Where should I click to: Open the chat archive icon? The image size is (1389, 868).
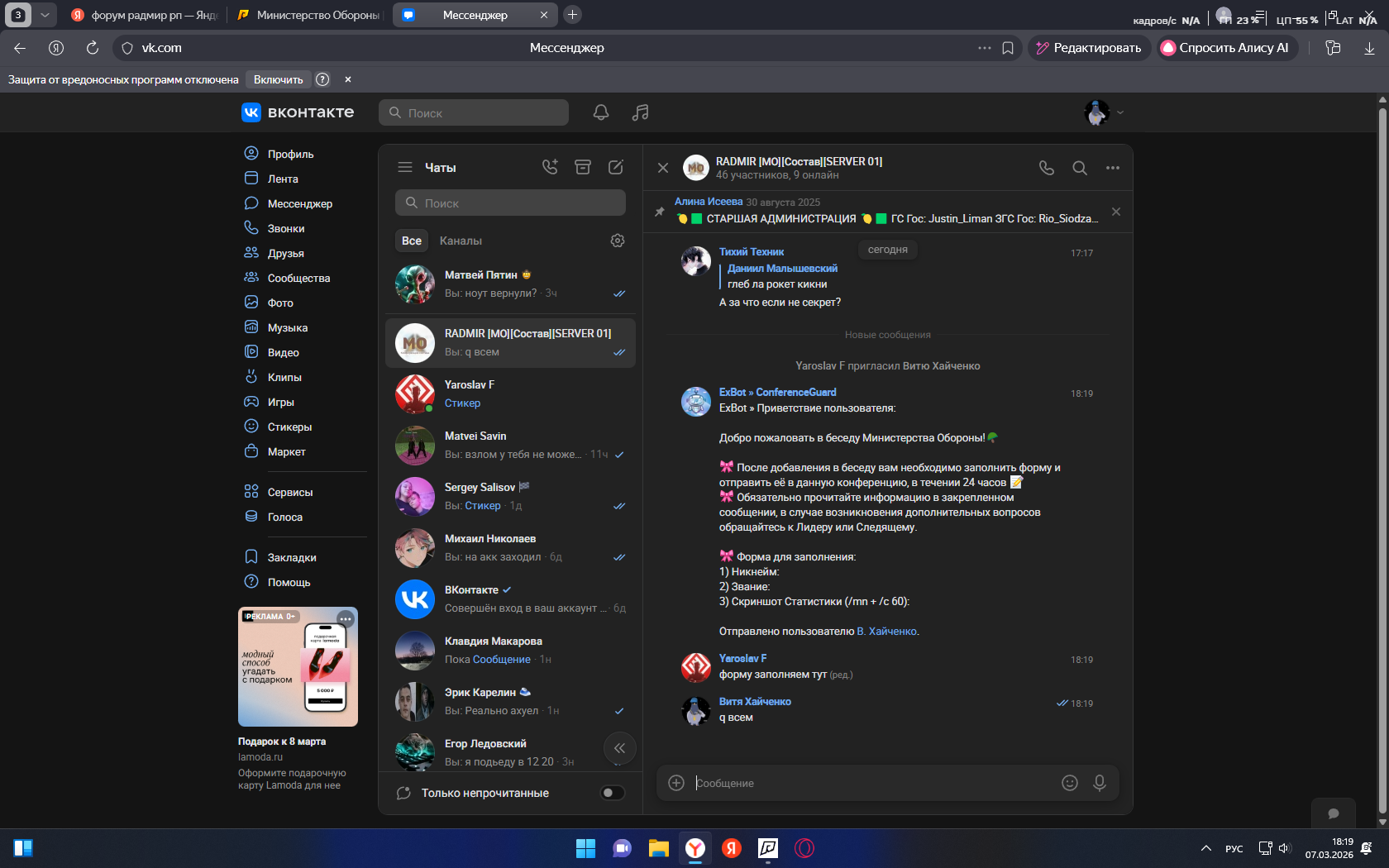[583, 167]
